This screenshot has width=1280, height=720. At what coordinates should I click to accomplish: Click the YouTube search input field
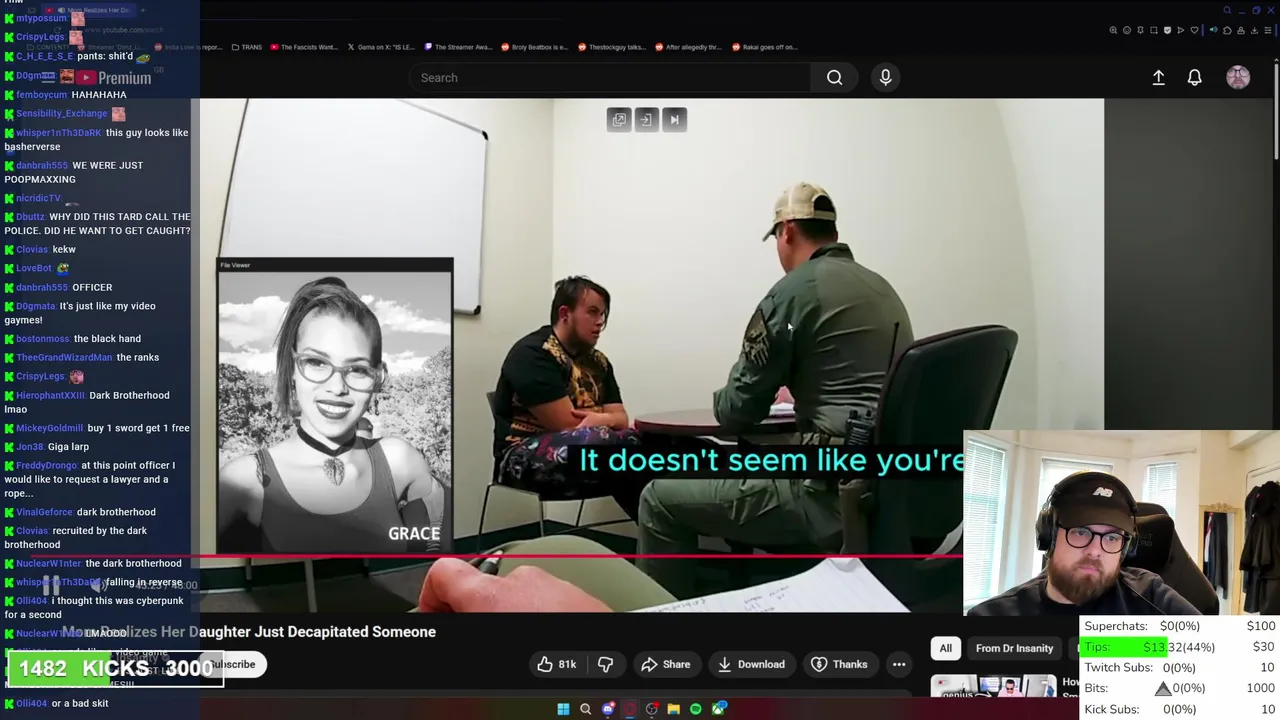610,77
